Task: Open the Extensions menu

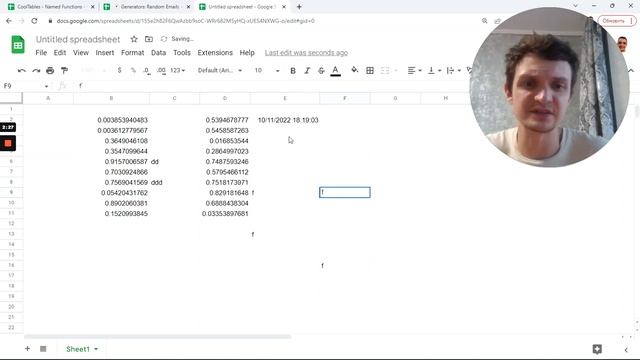Action: 215,53
